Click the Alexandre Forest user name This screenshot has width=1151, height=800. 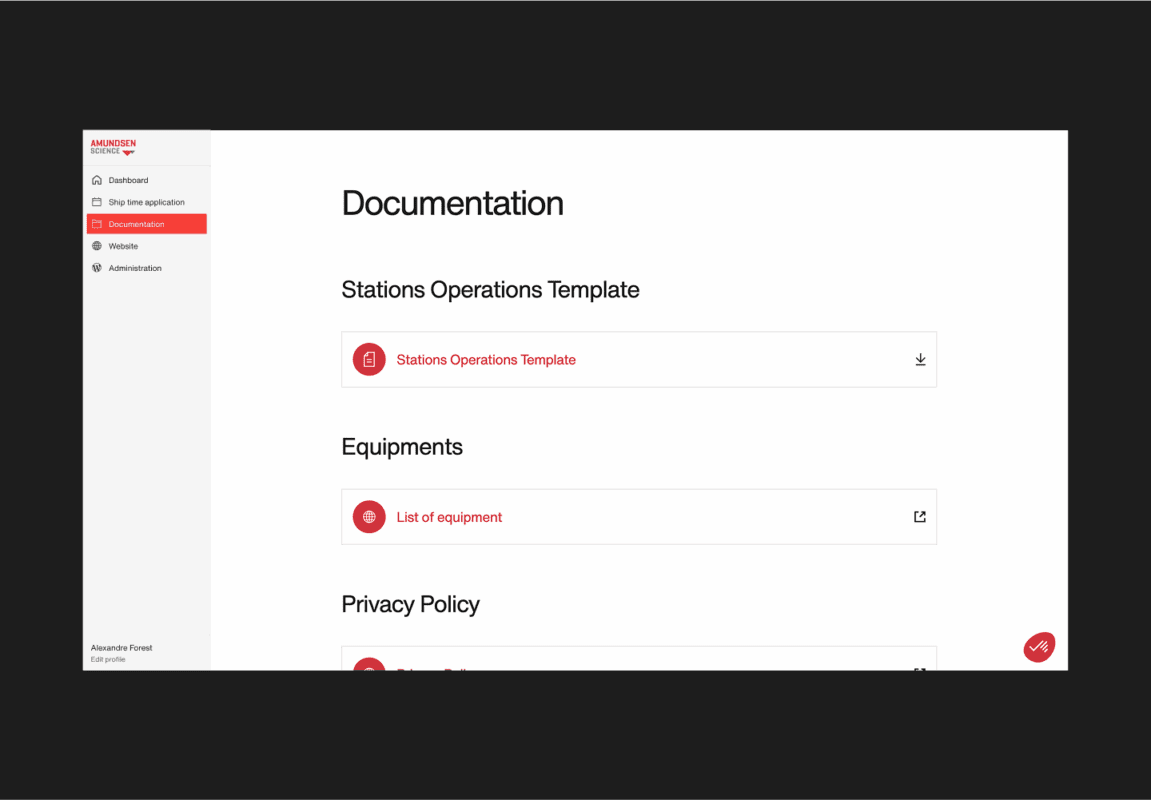click(122, 648)
